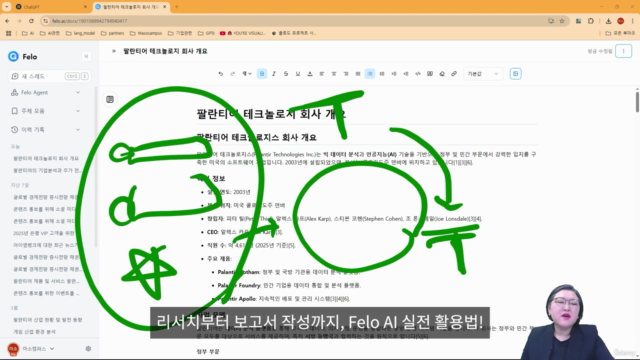Open a new browser tab

click(x=177, y=7)
